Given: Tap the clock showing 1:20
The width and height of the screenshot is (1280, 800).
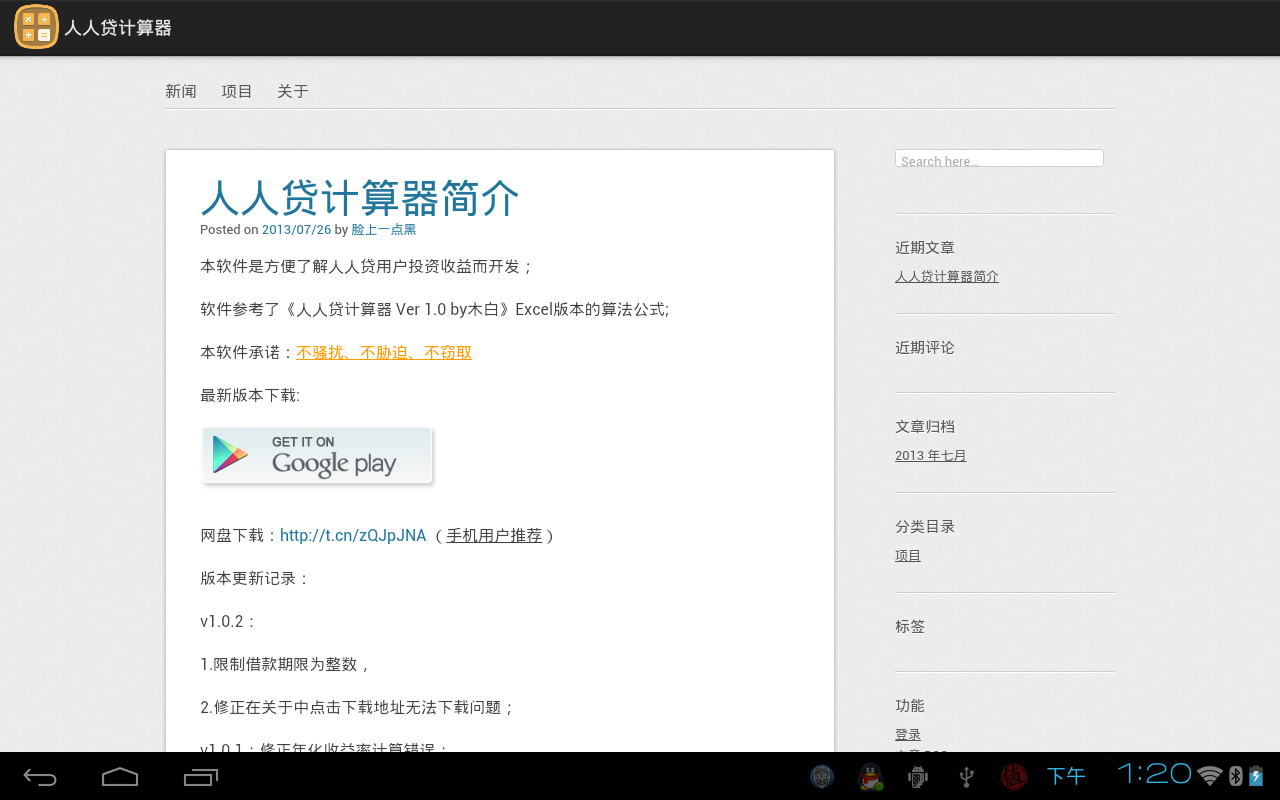Looking at the screenshot, I should point(1155,774).
